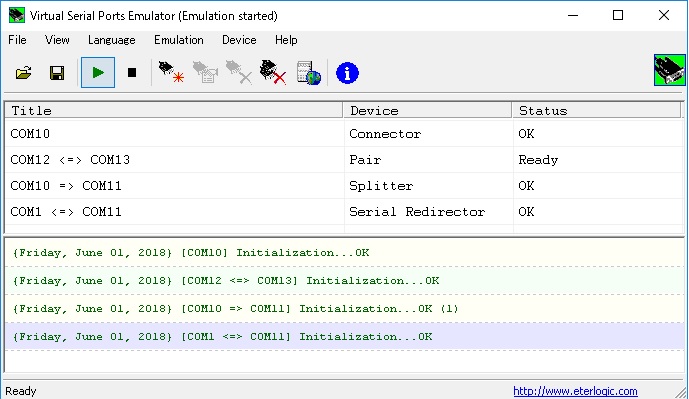This screenshot has width=689, height=399.
Task: Grab the window resize grip in corner
Action: (x=681, y=392)
